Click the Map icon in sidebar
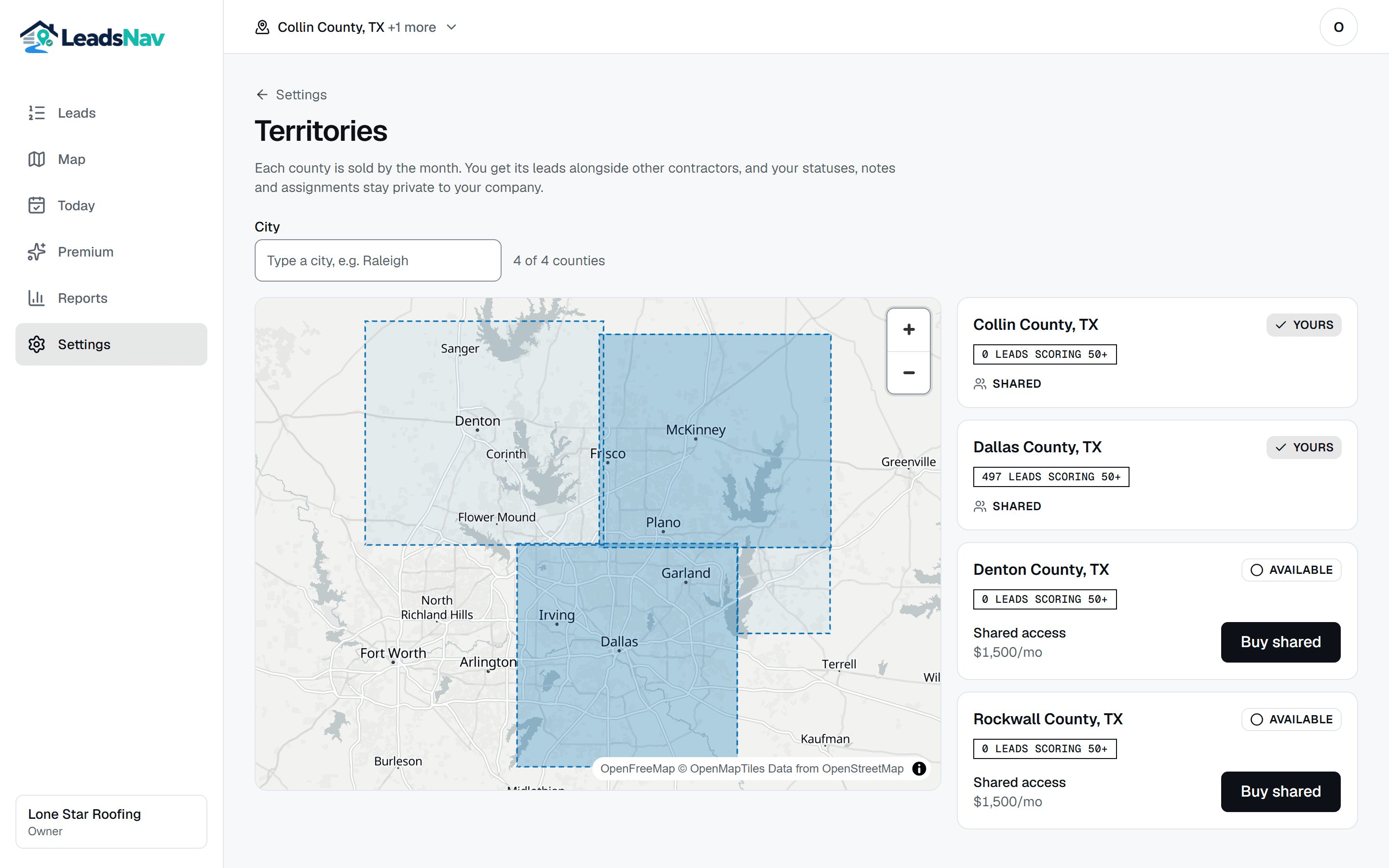This screenshot has height=868, width=1389. coord(37,159)
